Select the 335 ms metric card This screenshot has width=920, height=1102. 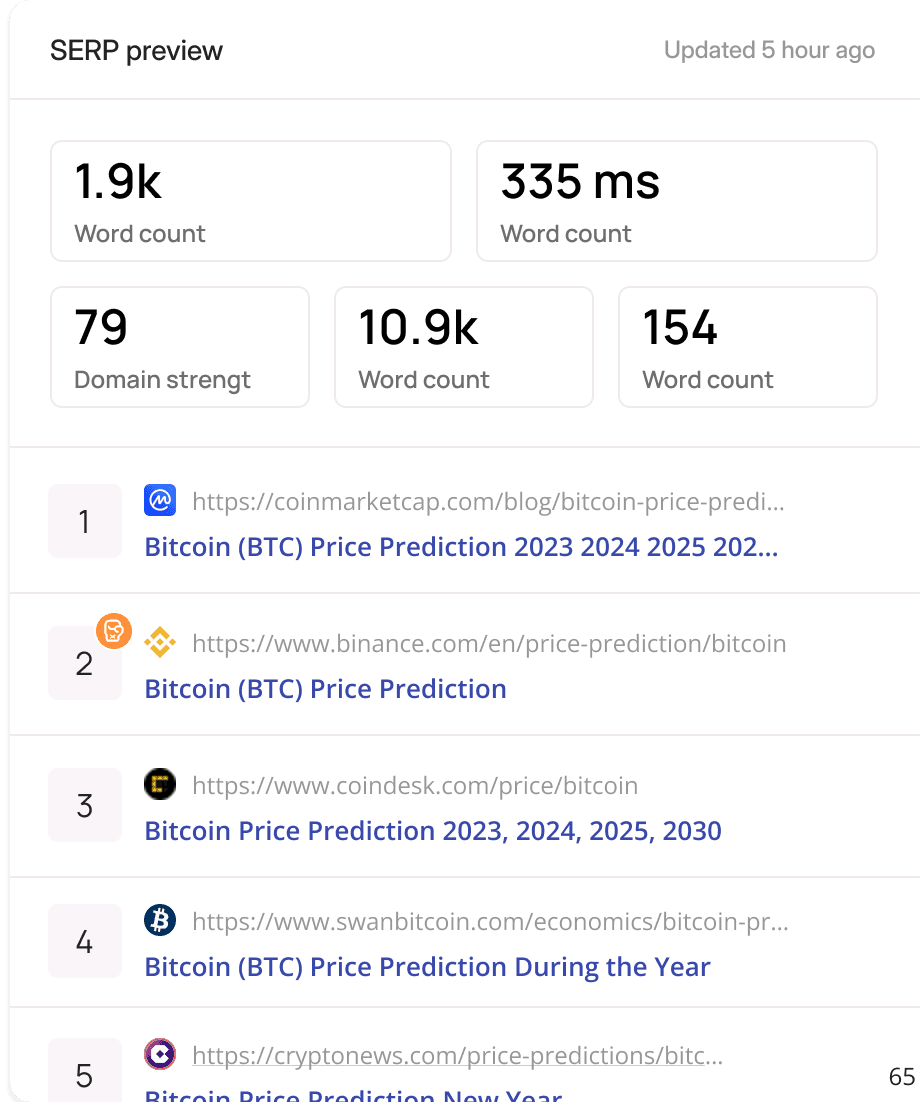click(677, 201)
